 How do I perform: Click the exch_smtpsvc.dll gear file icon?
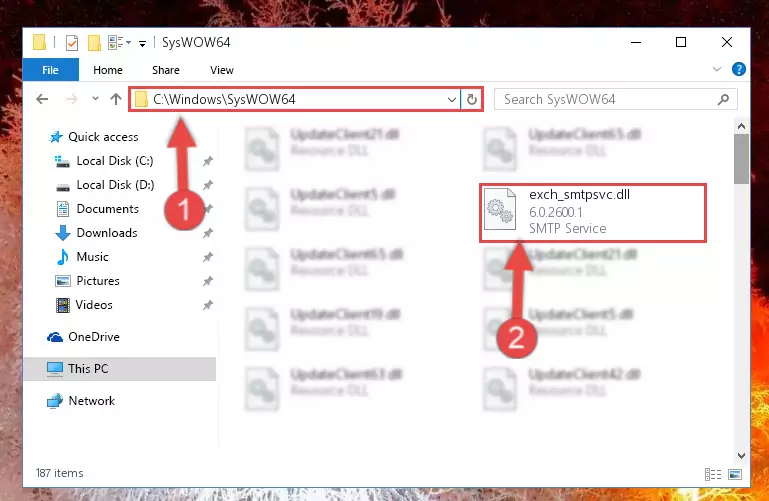(x=500, y=209)
